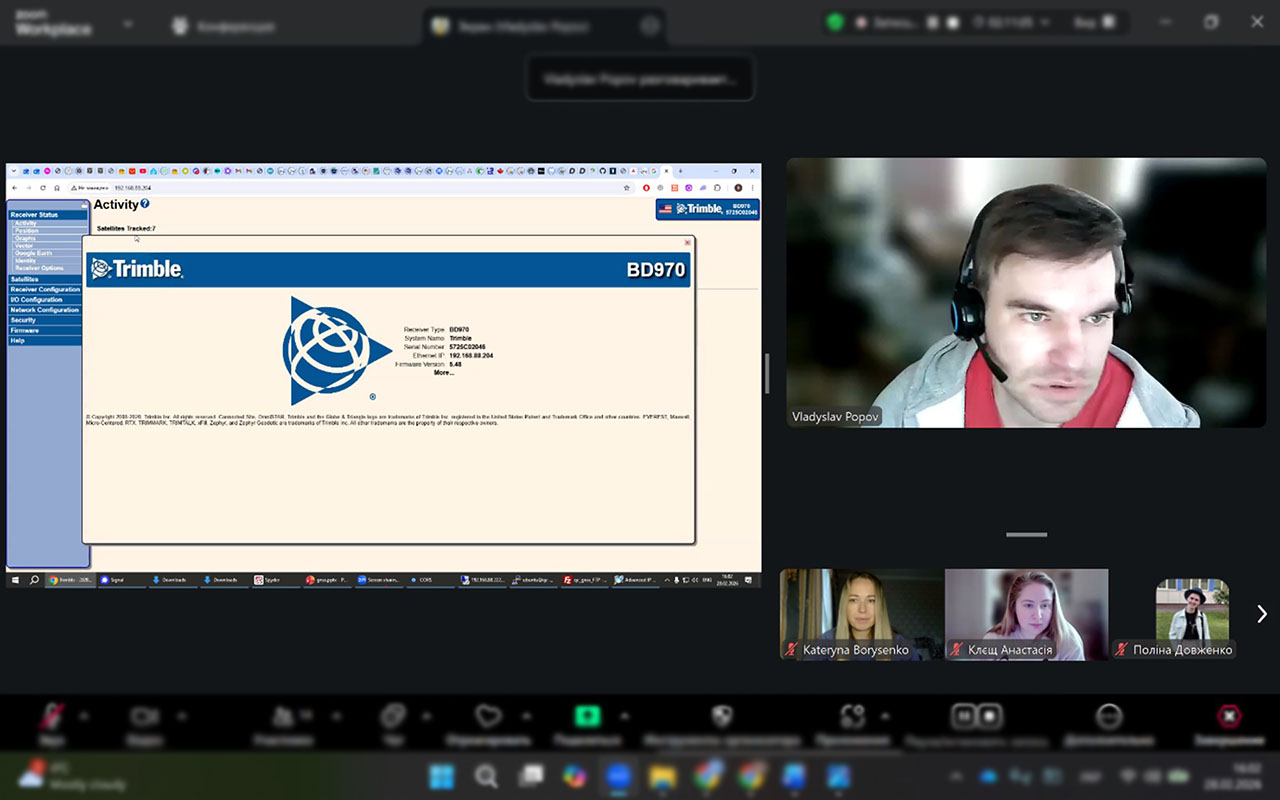Image resolution: width=1280 pixels, height=800 pixels.
Task: Open host tools shield icon
Action: click(x=721, y=716)
